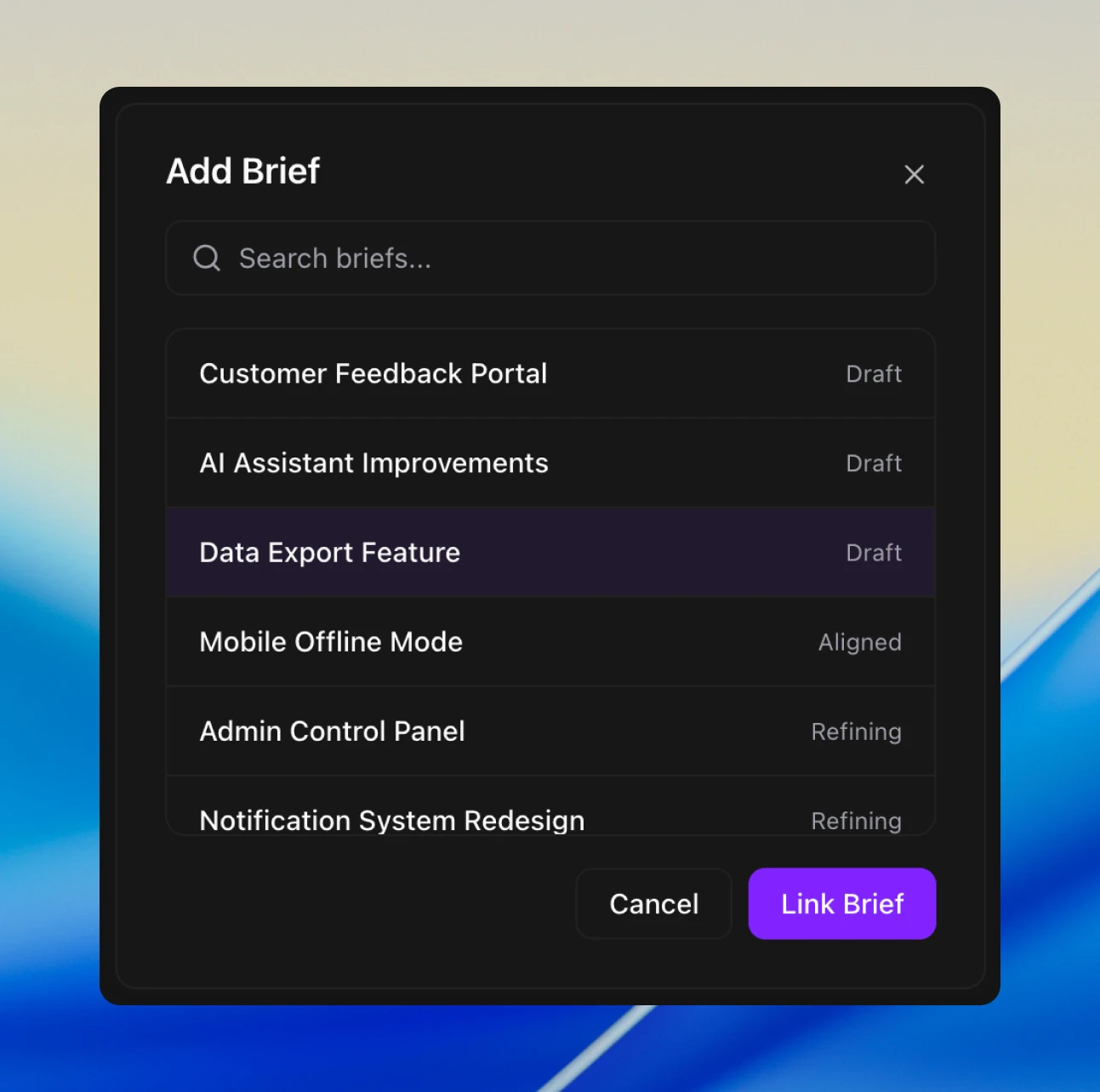Click the magnifier search icon
The width and height of the screenshot is (1100, 1092).
point(207,258)
